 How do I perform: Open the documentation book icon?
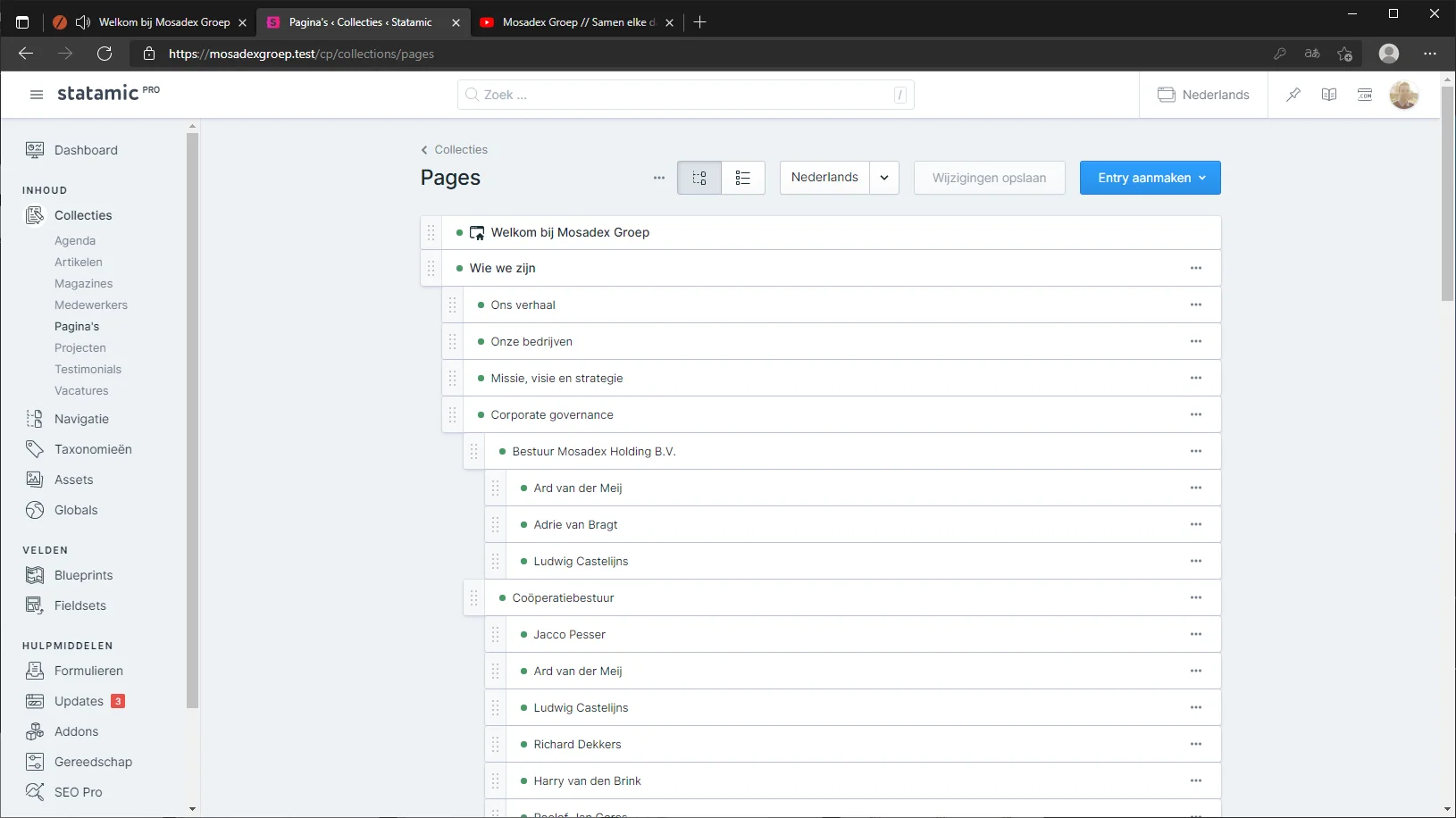point(1329,95)
